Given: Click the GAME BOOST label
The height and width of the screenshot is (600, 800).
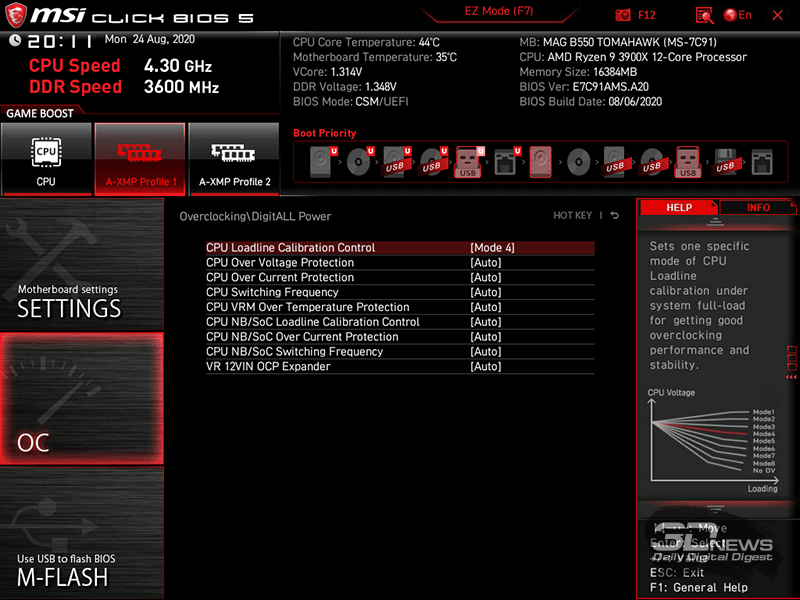Looking at the screenshot, I should [40, 113].
